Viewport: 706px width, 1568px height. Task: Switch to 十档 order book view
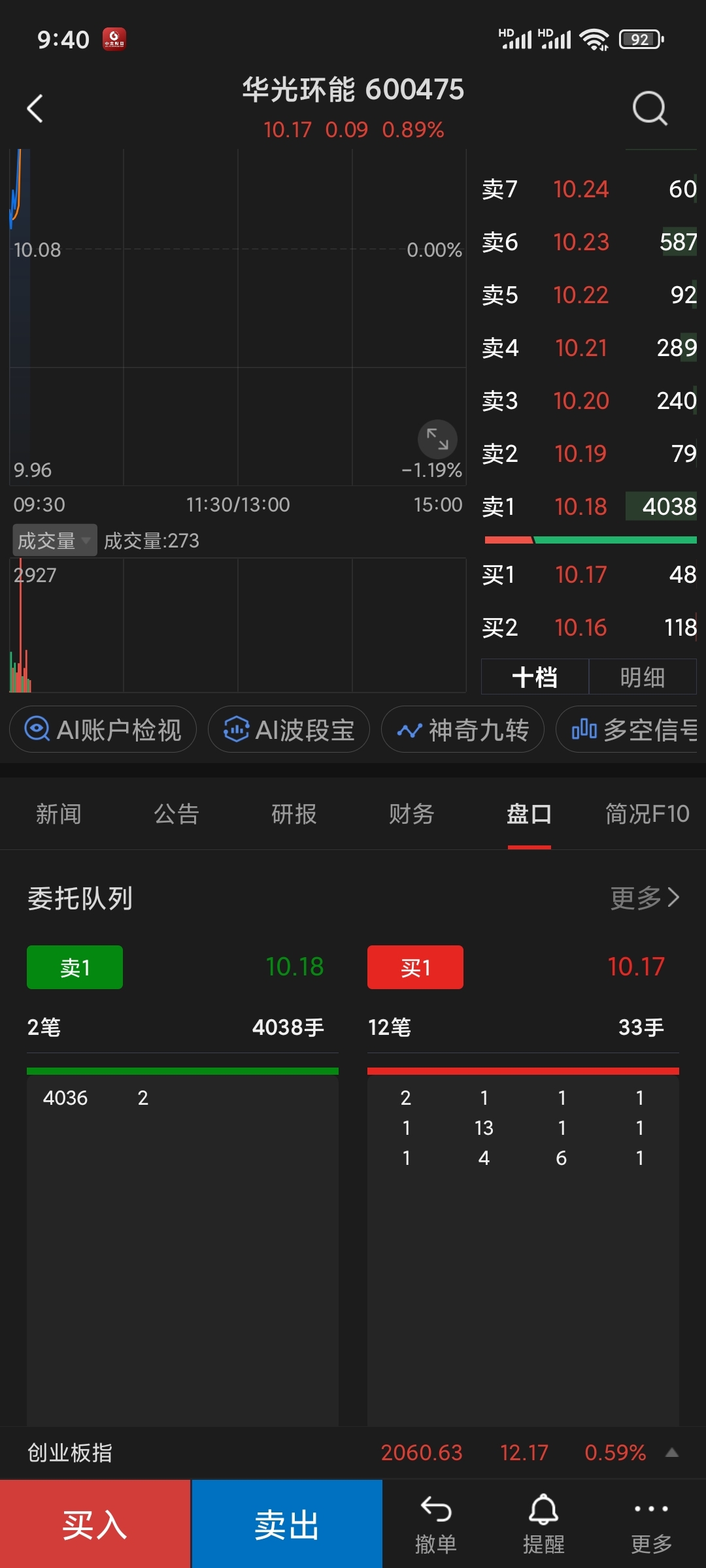[x=535, y=677]
